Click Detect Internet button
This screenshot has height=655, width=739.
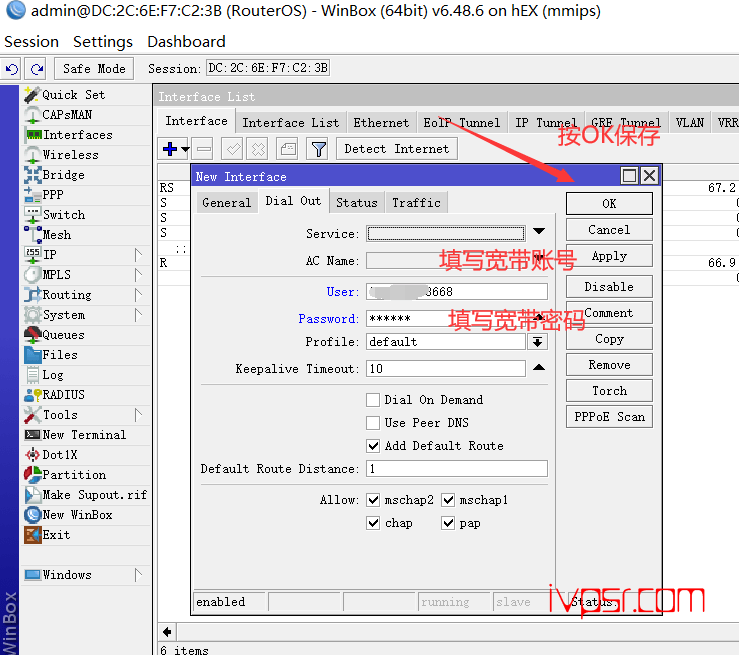point(396,149)
